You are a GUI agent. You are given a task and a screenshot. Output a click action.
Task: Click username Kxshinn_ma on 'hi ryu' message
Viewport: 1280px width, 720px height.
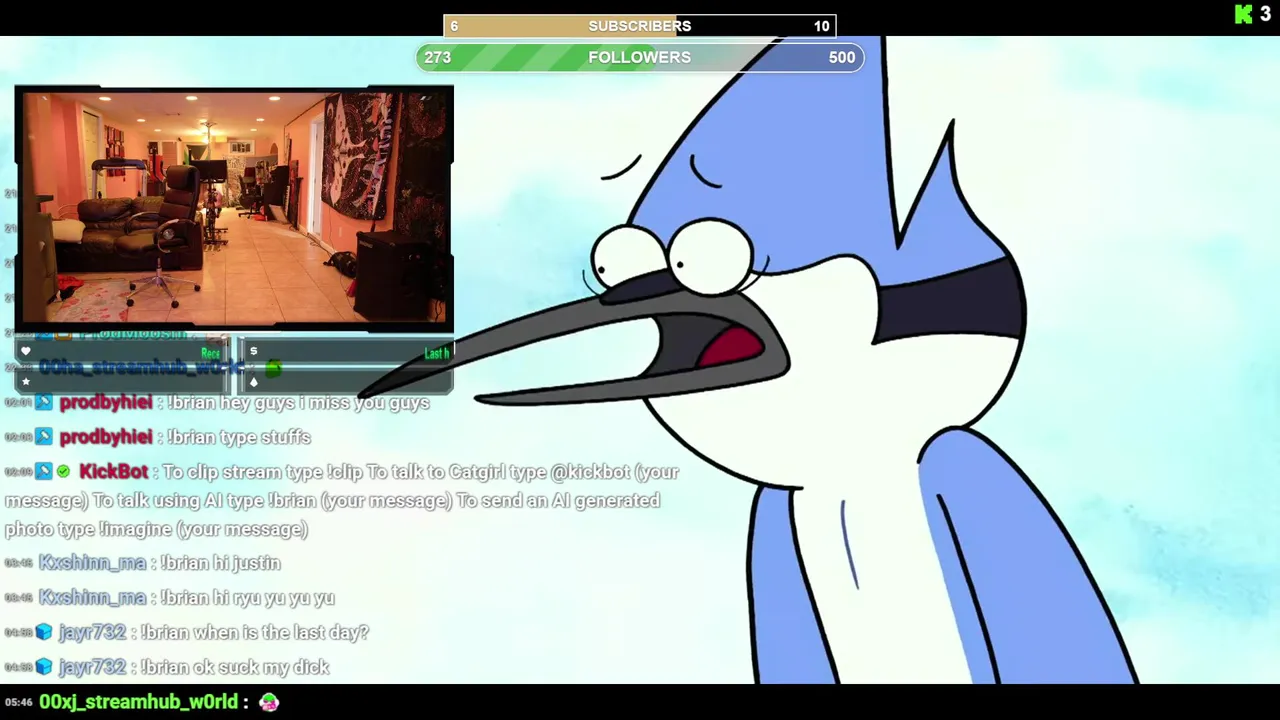coord(92,597)
